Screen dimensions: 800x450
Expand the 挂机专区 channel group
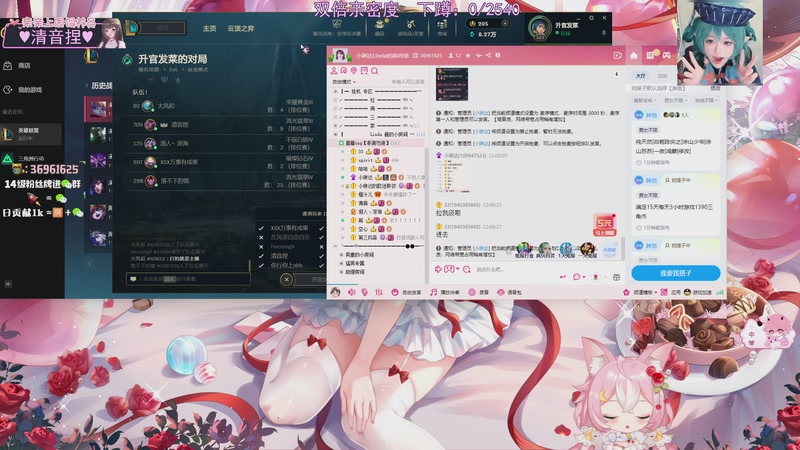(x=335, y=91)
